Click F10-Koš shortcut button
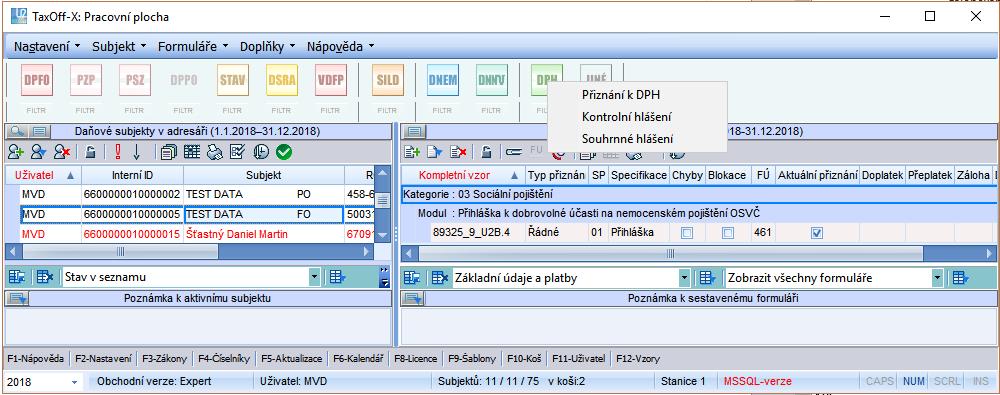 click(x=524, y=359)
